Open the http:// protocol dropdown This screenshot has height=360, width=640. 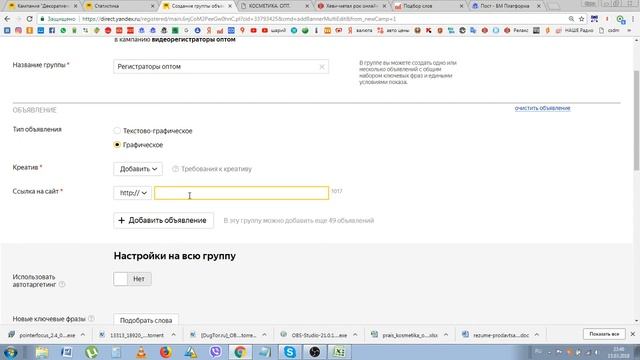point(133,193)
